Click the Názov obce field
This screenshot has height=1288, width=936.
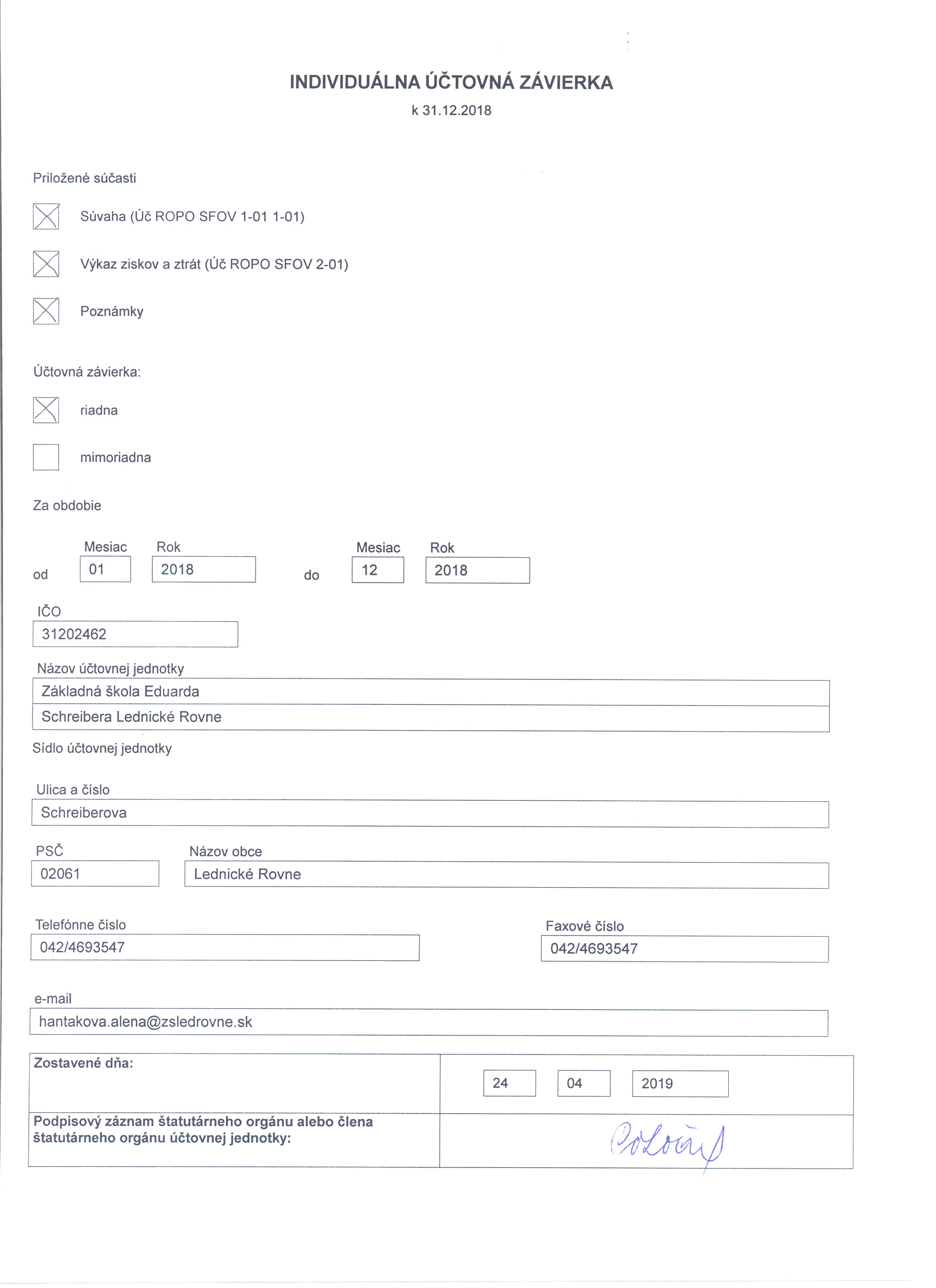tap(506, 874)
